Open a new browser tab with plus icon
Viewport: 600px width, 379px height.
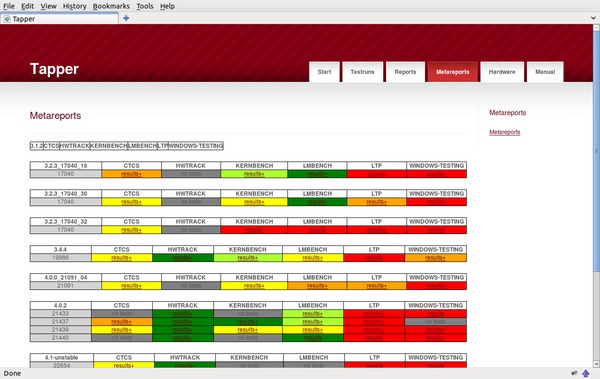(126, 18)
